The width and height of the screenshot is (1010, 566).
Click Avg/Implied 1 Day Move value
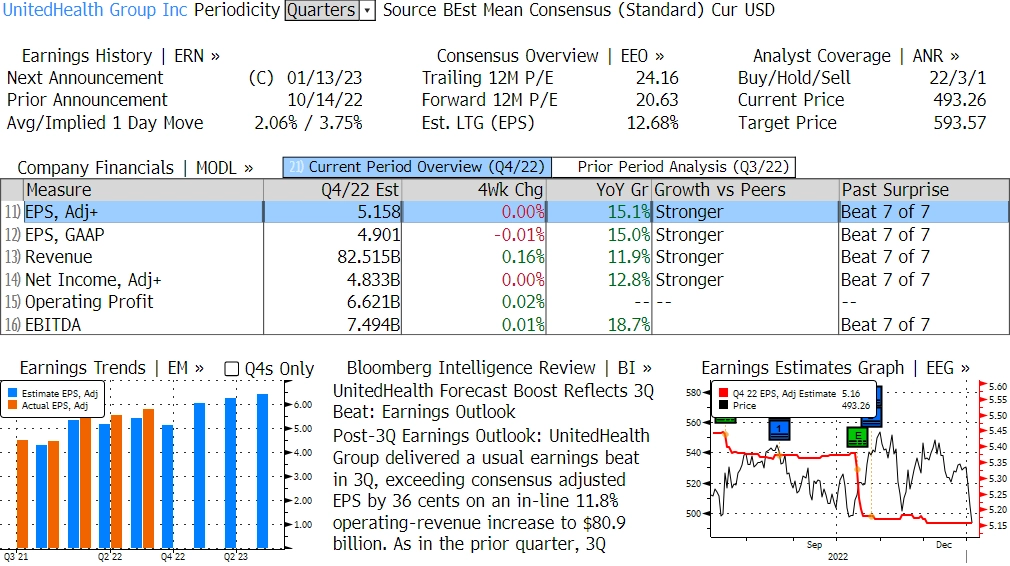(308, 123)
